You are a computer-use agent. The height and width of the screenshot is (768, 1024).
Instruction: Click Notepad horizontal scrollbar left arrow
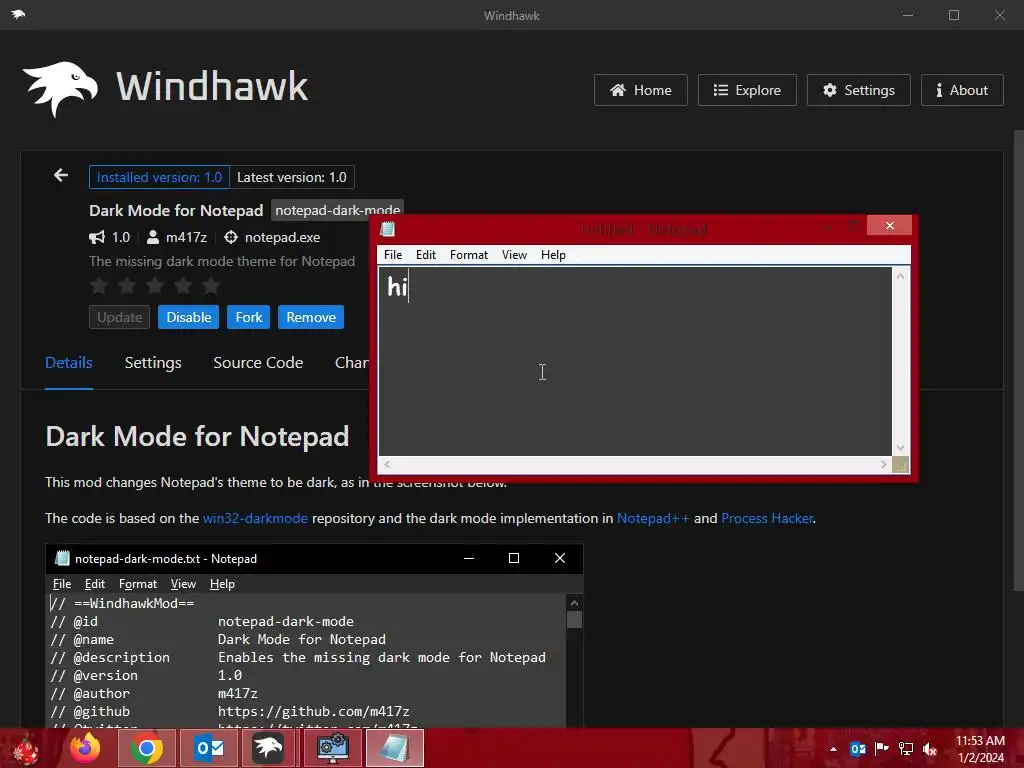[x=387, y=464]
